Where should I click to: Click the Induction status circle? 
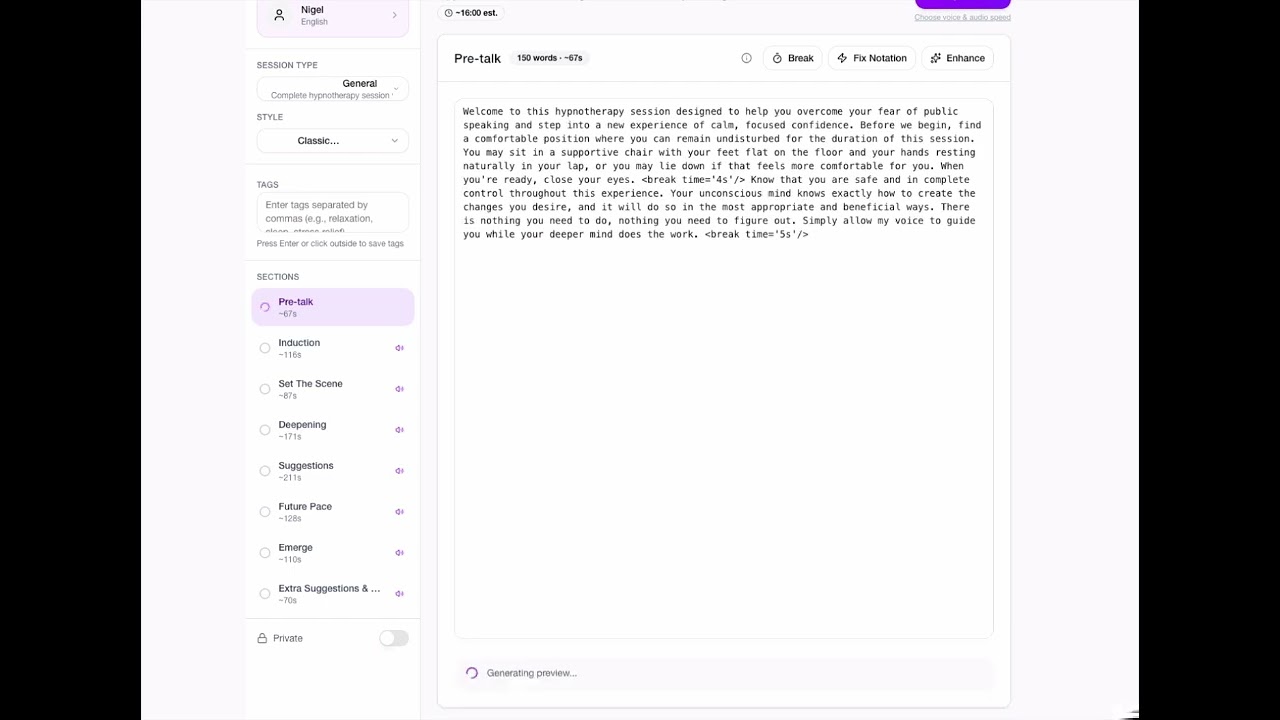[x=265, y=348]
